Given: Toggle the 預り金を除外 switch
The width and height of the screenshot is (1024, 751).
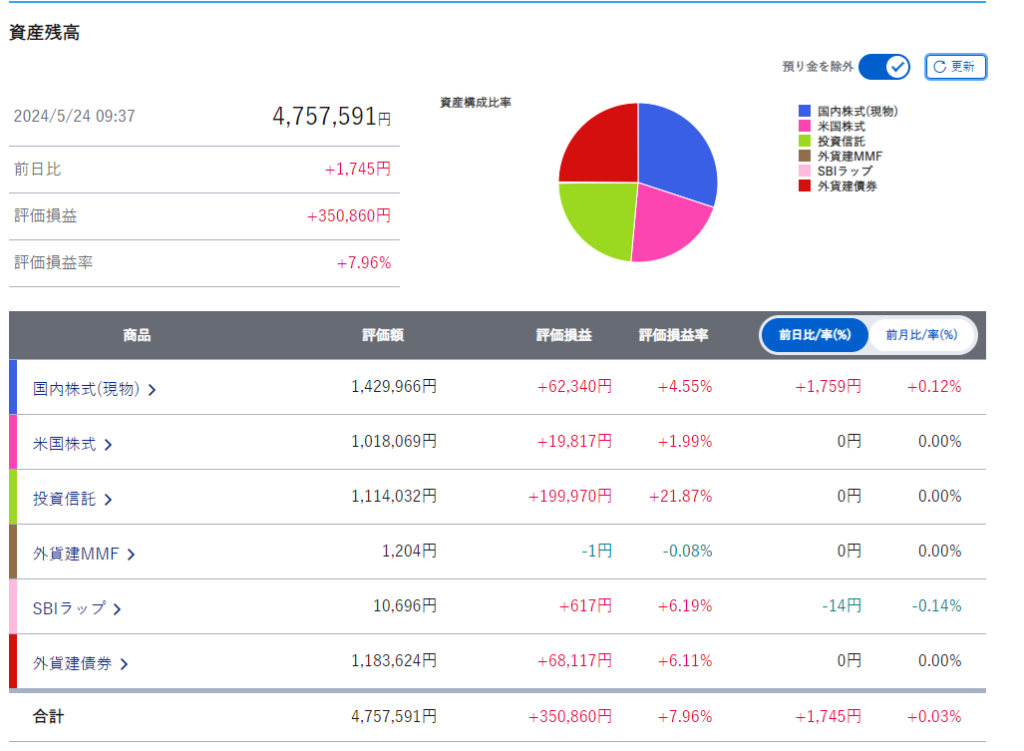Looking at the screenshot, I should 883,67.
